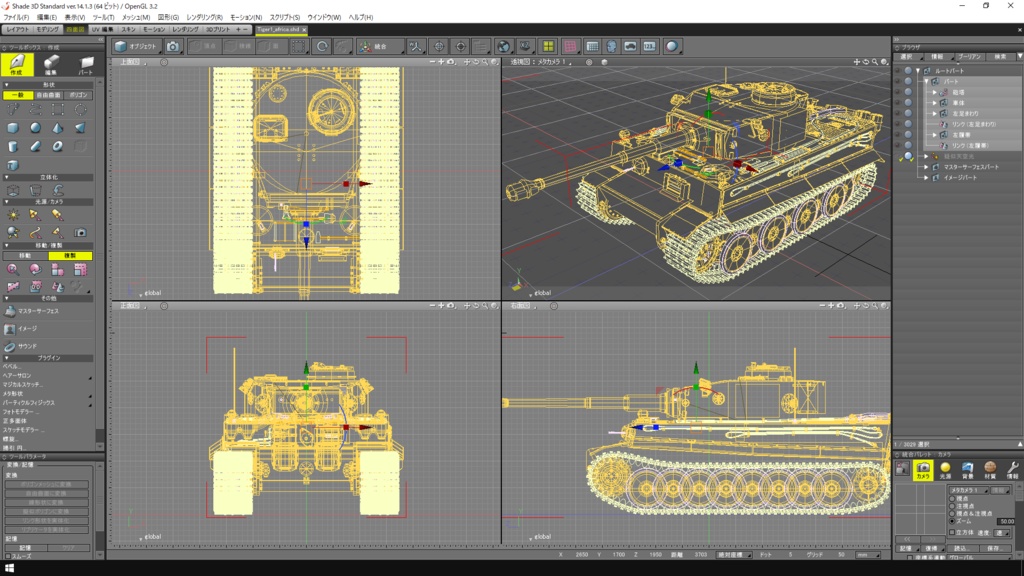The width and height of the screenshot is (1024, 576).
Task: Click the camera icon in the control bar
Action: pyautogui.click(x=173, y=46)
